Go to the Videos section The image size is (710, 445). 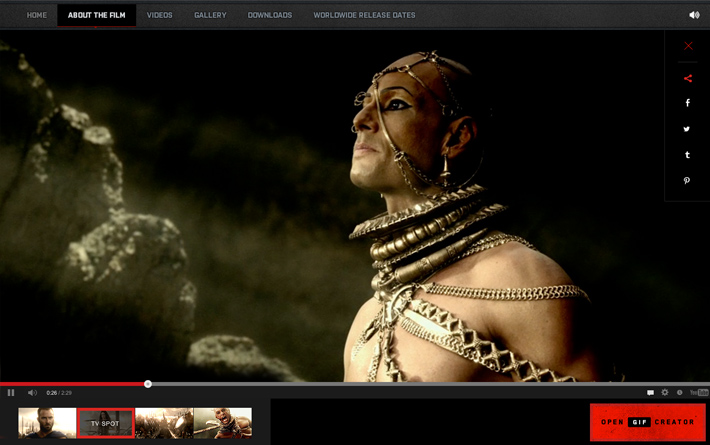(x=159, y=15)
